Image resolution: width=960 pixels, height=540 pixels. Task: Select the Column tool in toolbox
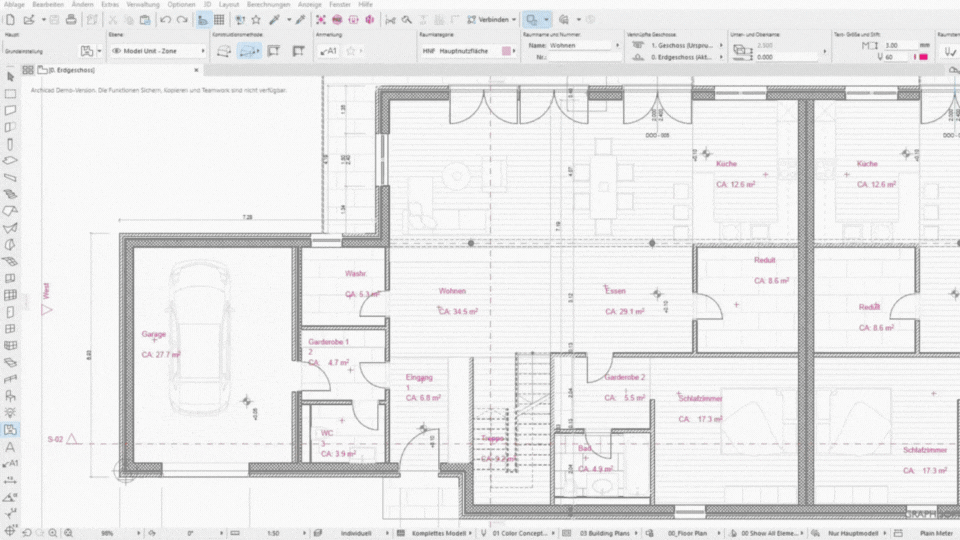10,144
